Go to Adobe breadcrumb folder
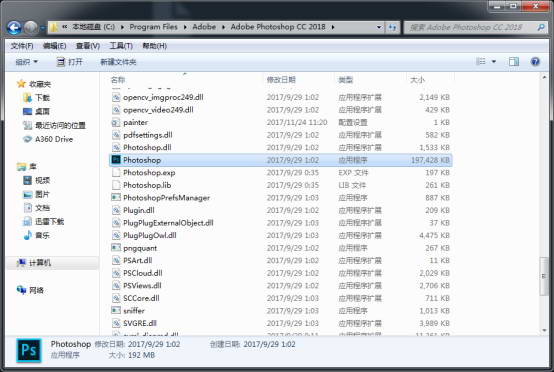The image size is (554, 372). [x=204, y=27]
